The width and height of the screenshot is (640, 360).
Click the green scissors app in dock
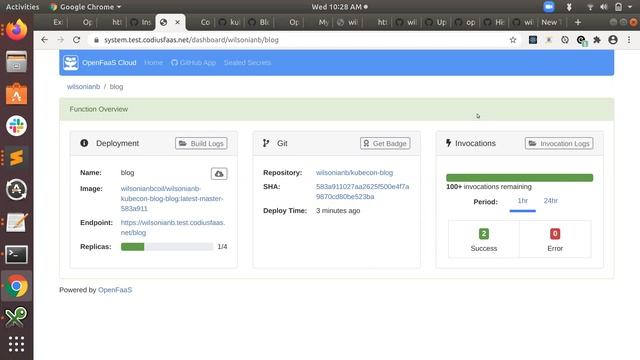coord(16,318)
